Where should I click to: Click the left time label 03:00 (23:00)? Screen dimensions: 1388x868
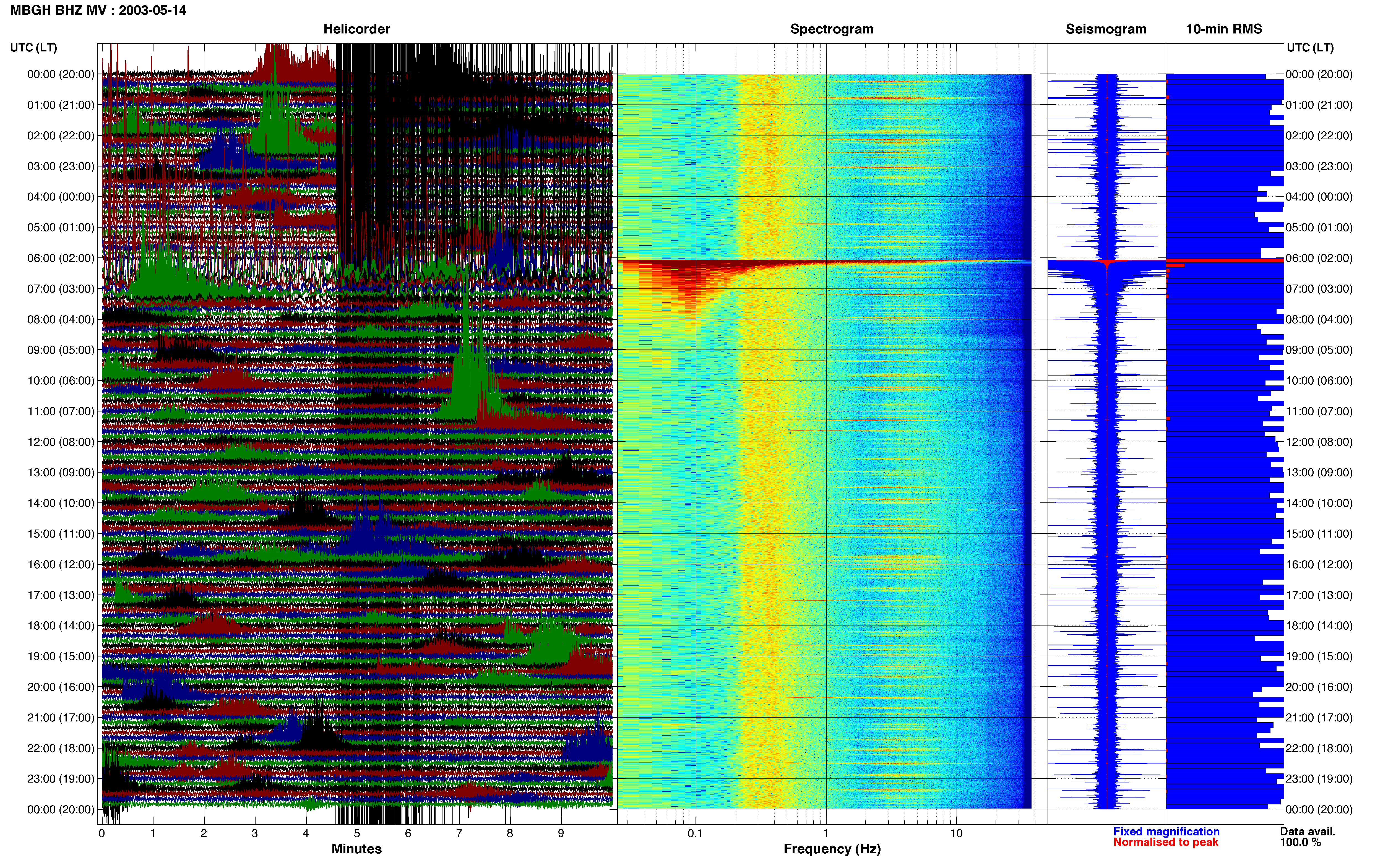coord(61,166)
